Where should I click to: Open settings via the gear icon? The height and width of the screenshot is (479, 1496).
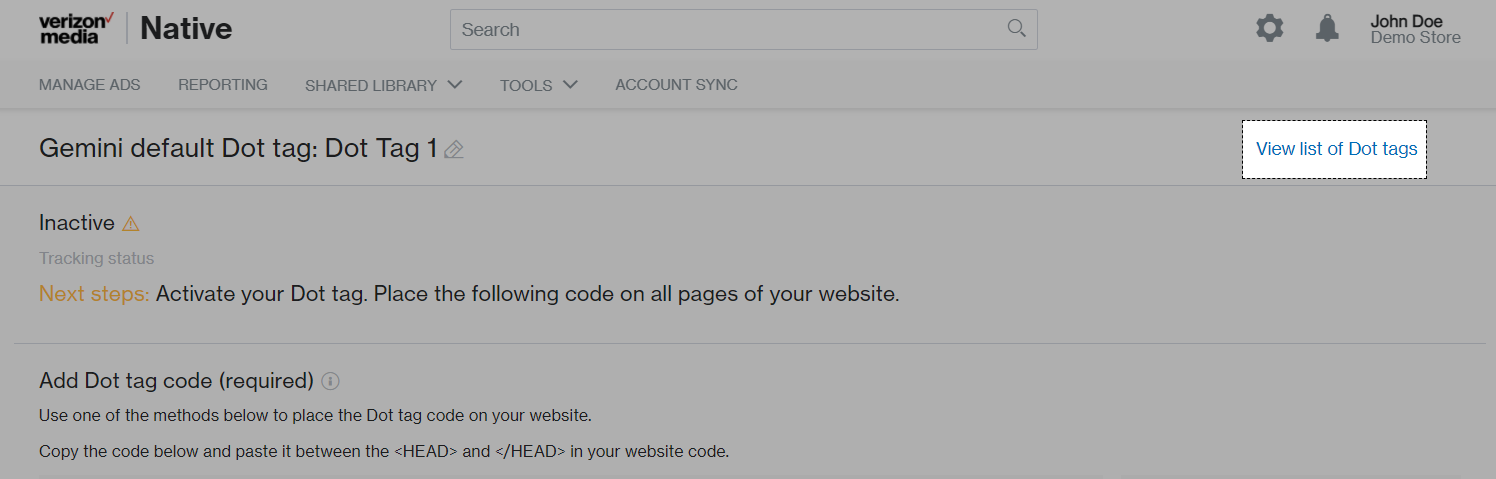[1269, 28]
